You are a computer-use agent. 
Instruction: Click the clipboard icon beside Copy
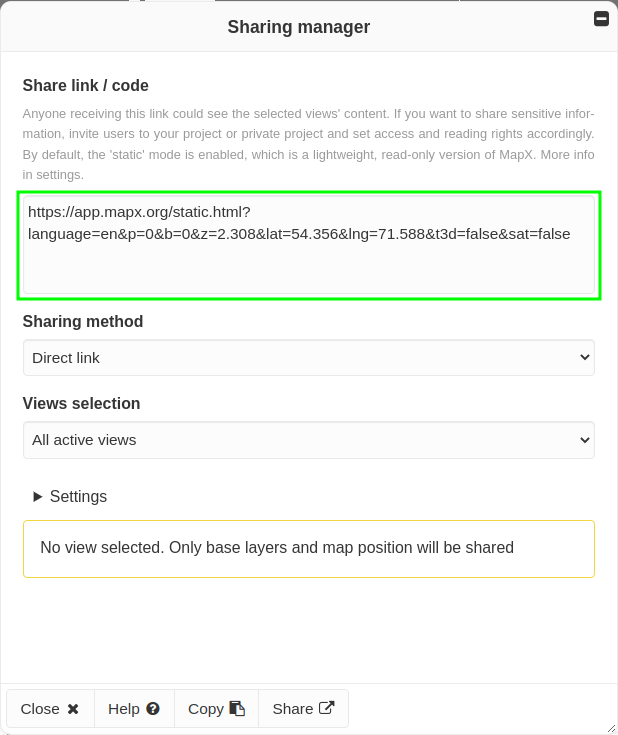pyautogui.click(x=237, y=708)
